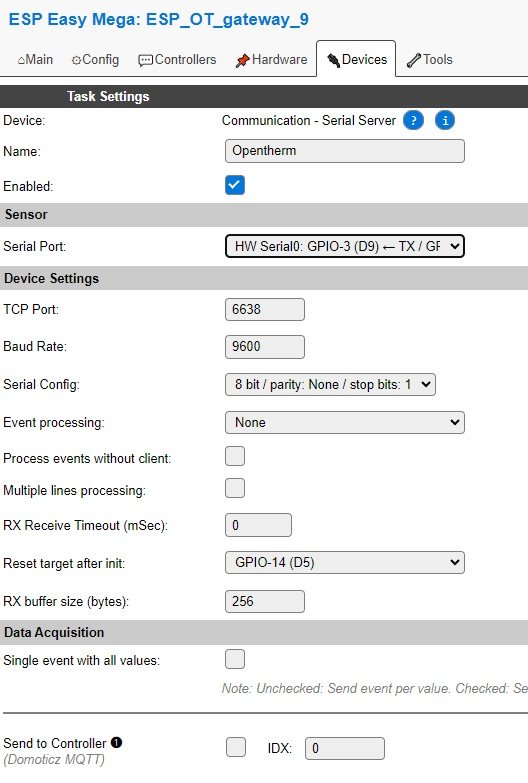Image resolution: width=528 pixels, height=783 pixels.
Task: Click the pin icon on Hardware tab
Action: click(242, 60)
